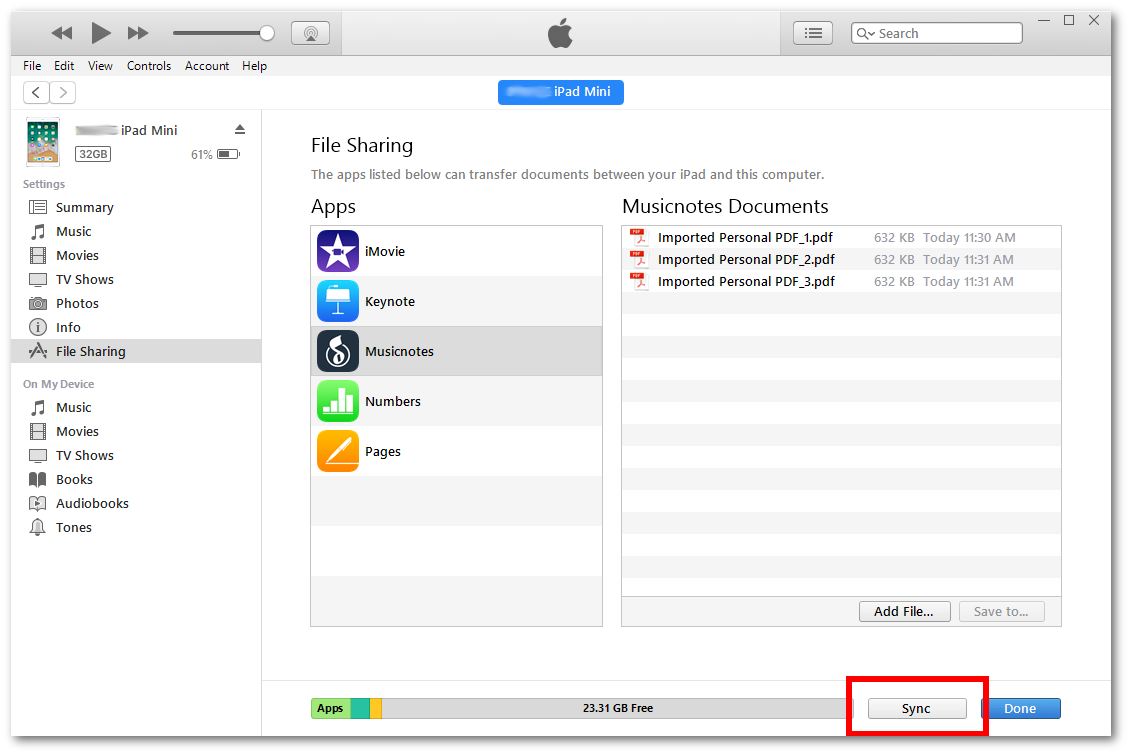This screenshot has width=1130, height=755.
Task: Open the File menu
Action: pyautogui.click(x=32, y=66)
